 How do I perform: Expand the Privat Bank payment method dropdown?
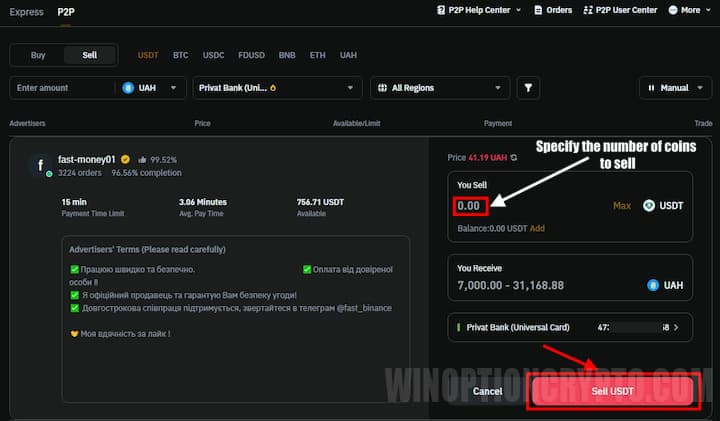pos(277,88)
